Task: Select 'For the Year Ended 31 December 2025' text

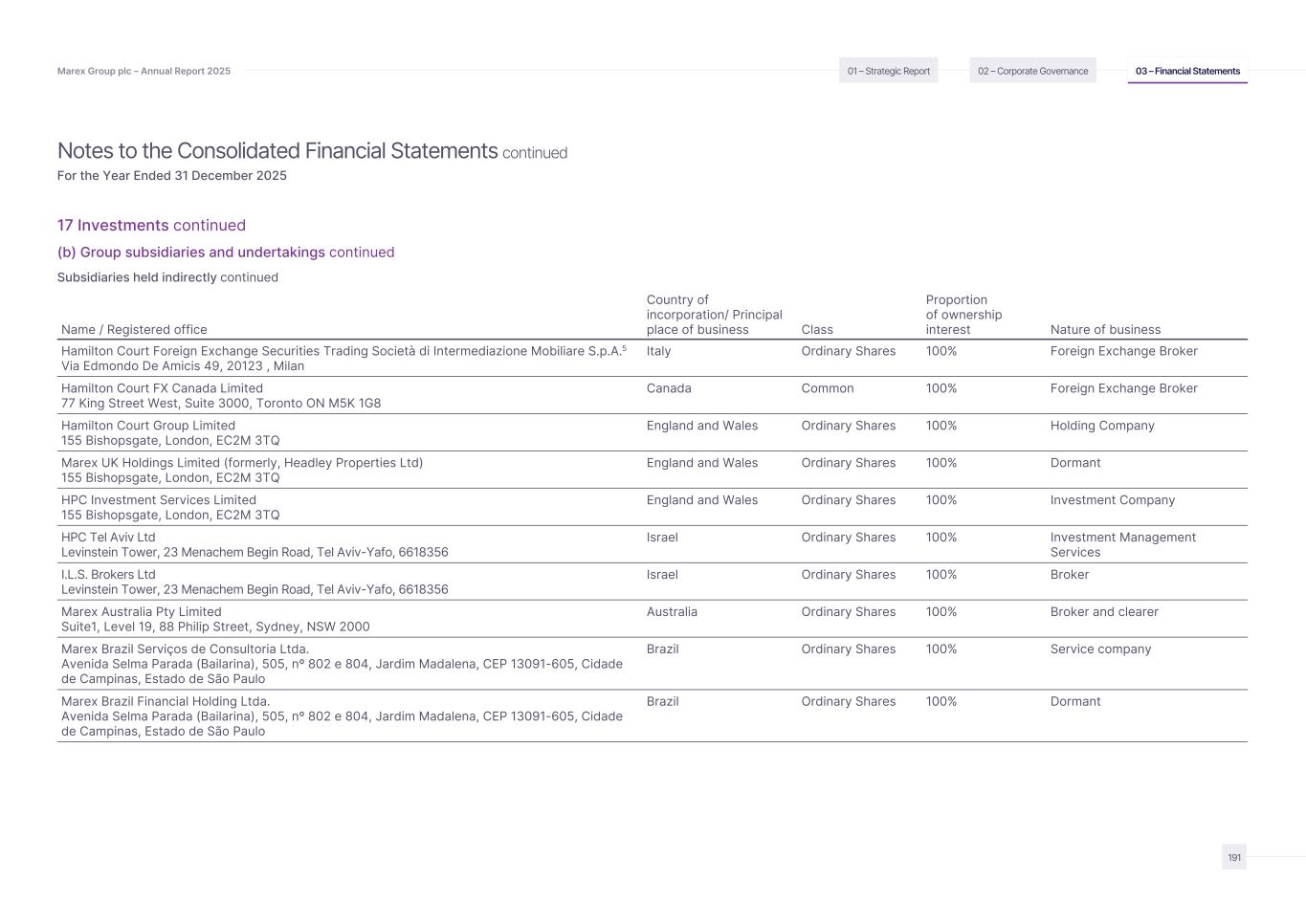Action: (x=172, y=176)
